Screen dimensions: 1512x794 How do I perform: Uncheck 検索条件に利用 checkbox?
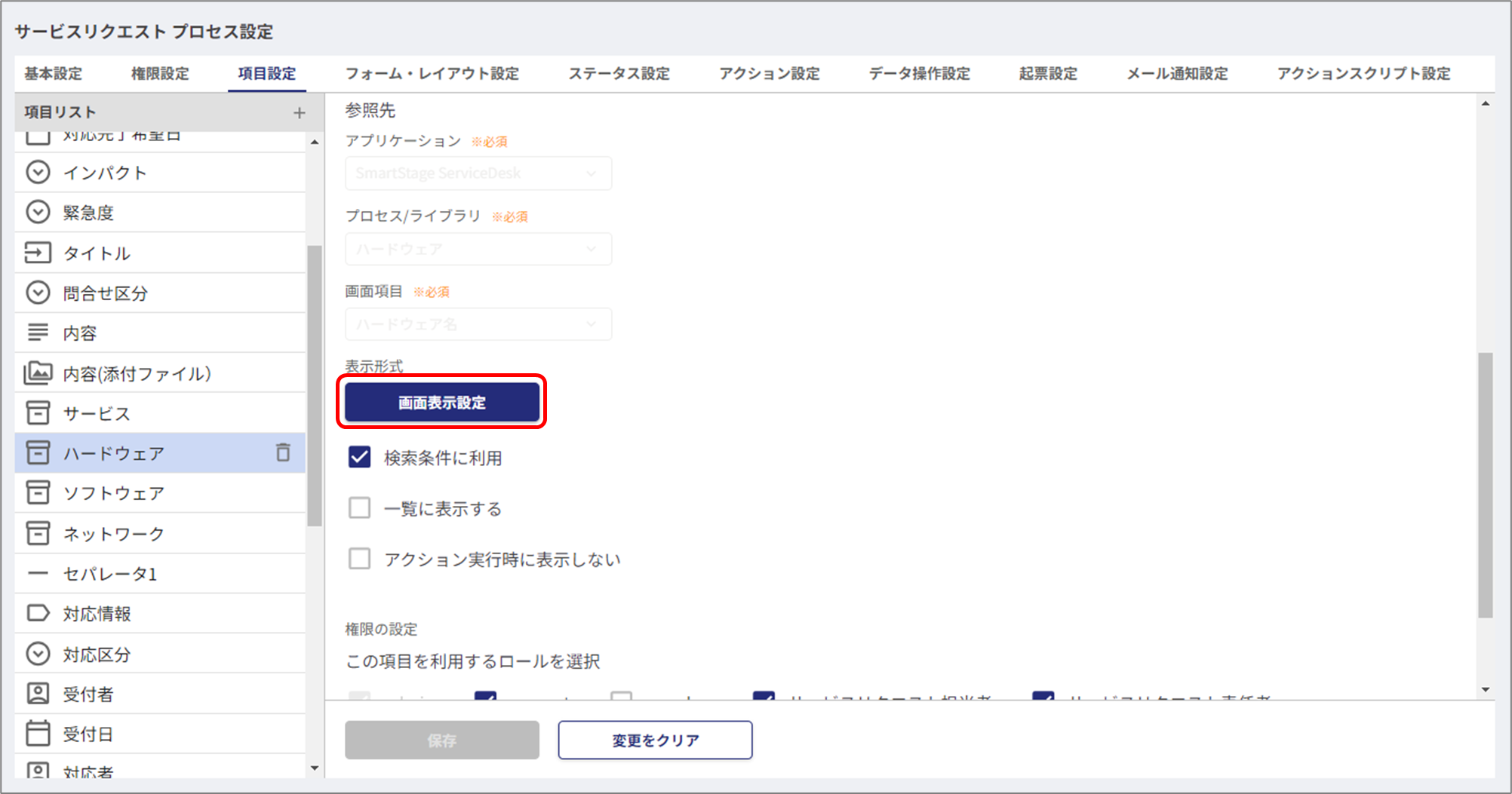(360, 458)
